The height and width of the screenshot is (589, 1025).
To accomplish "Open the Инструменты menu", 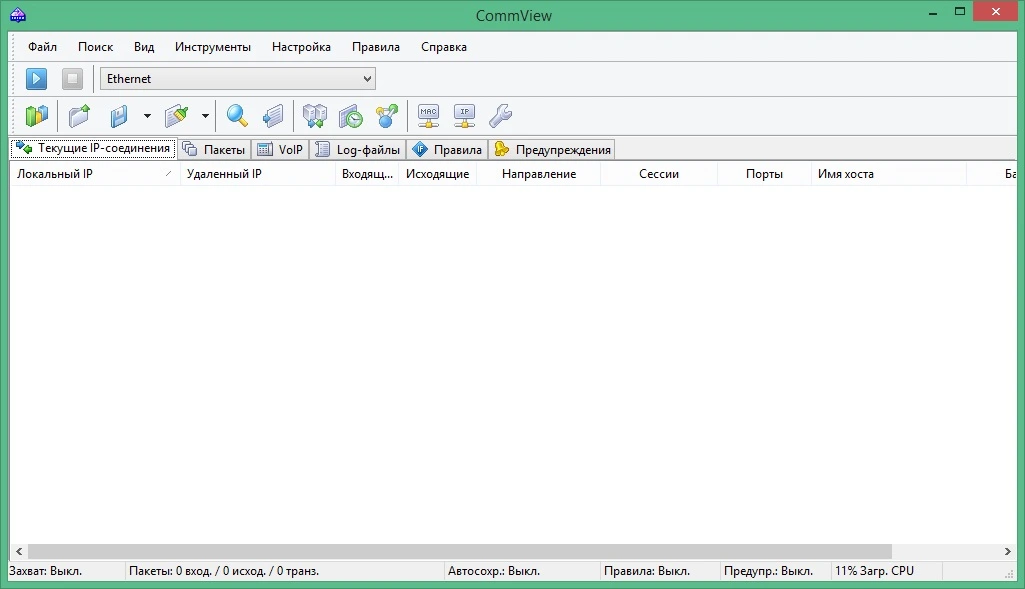I will (212, 47).
